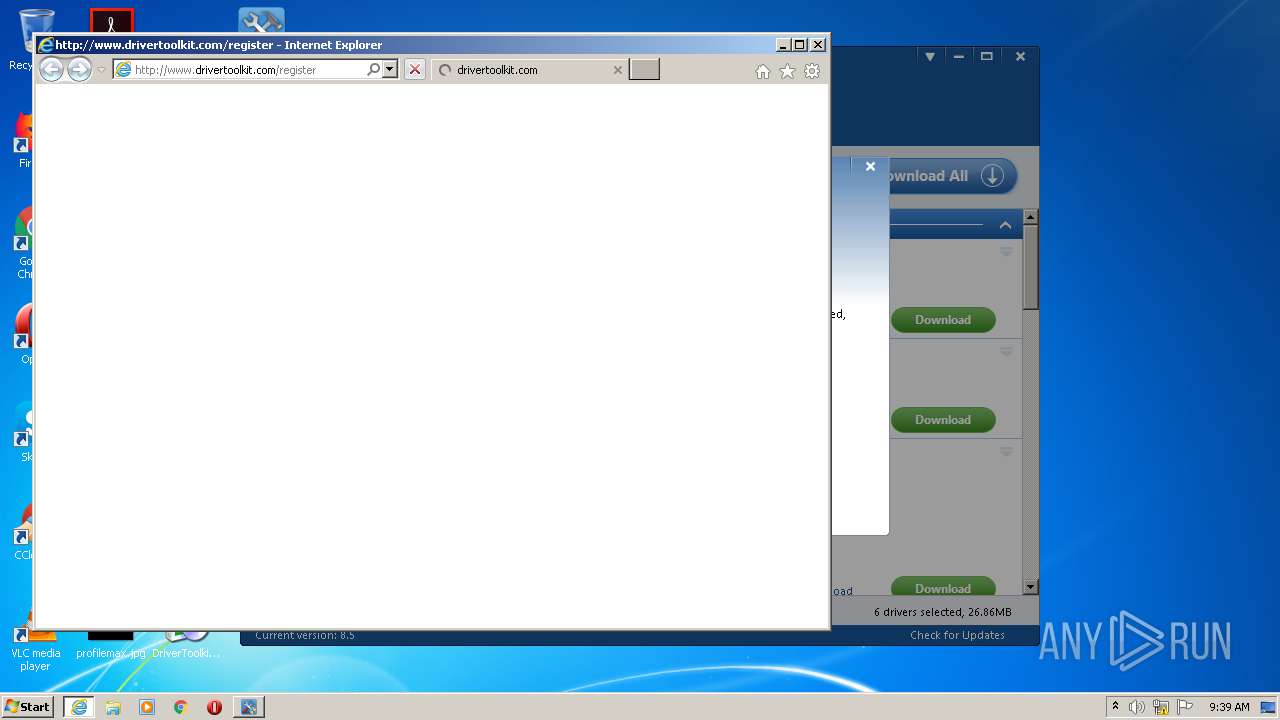Image resolution: width=1280 pixels, height=720 pixels.
Task: Open the network tray icon
Action: 1161,707
